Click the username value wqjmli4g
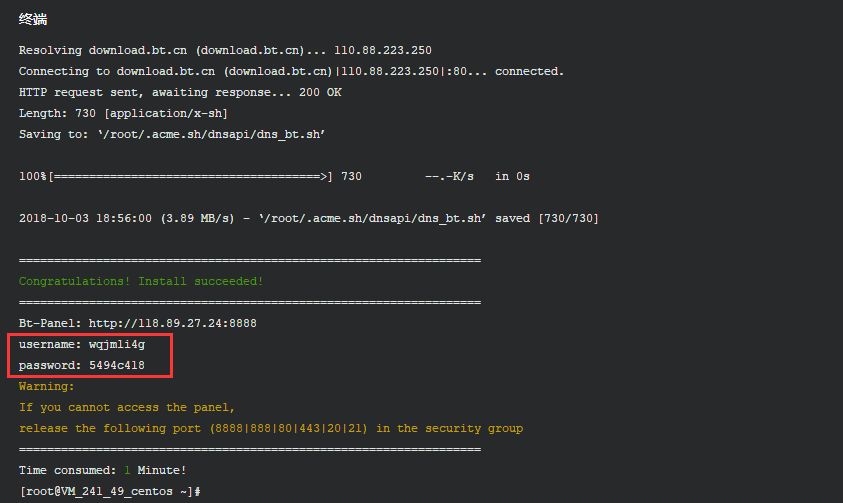The image size is (843, 503). (117, 344)
